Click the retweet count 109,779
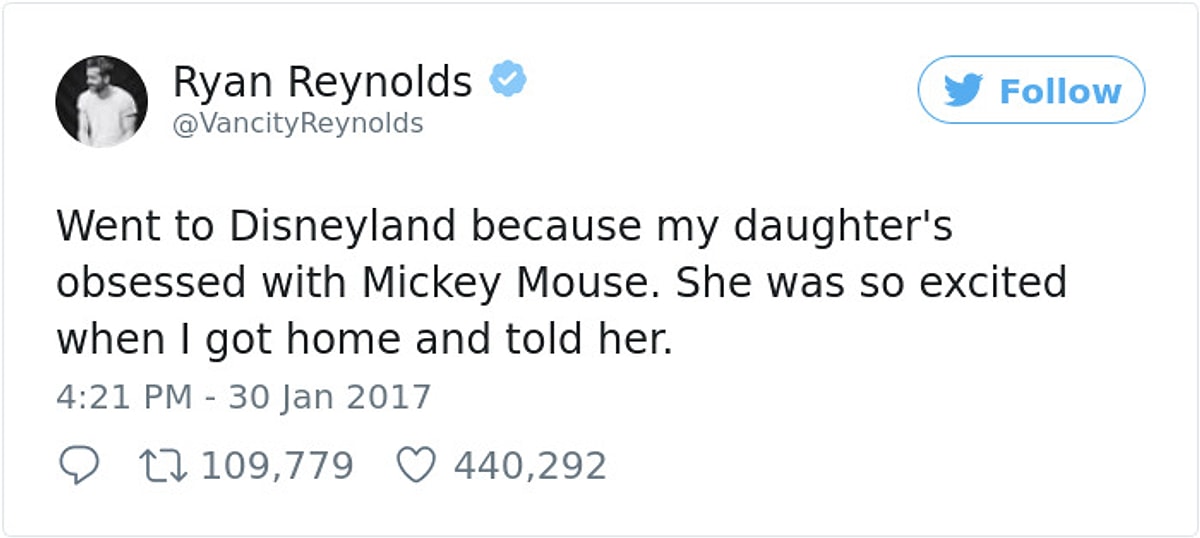 click(x=277, y=465)
